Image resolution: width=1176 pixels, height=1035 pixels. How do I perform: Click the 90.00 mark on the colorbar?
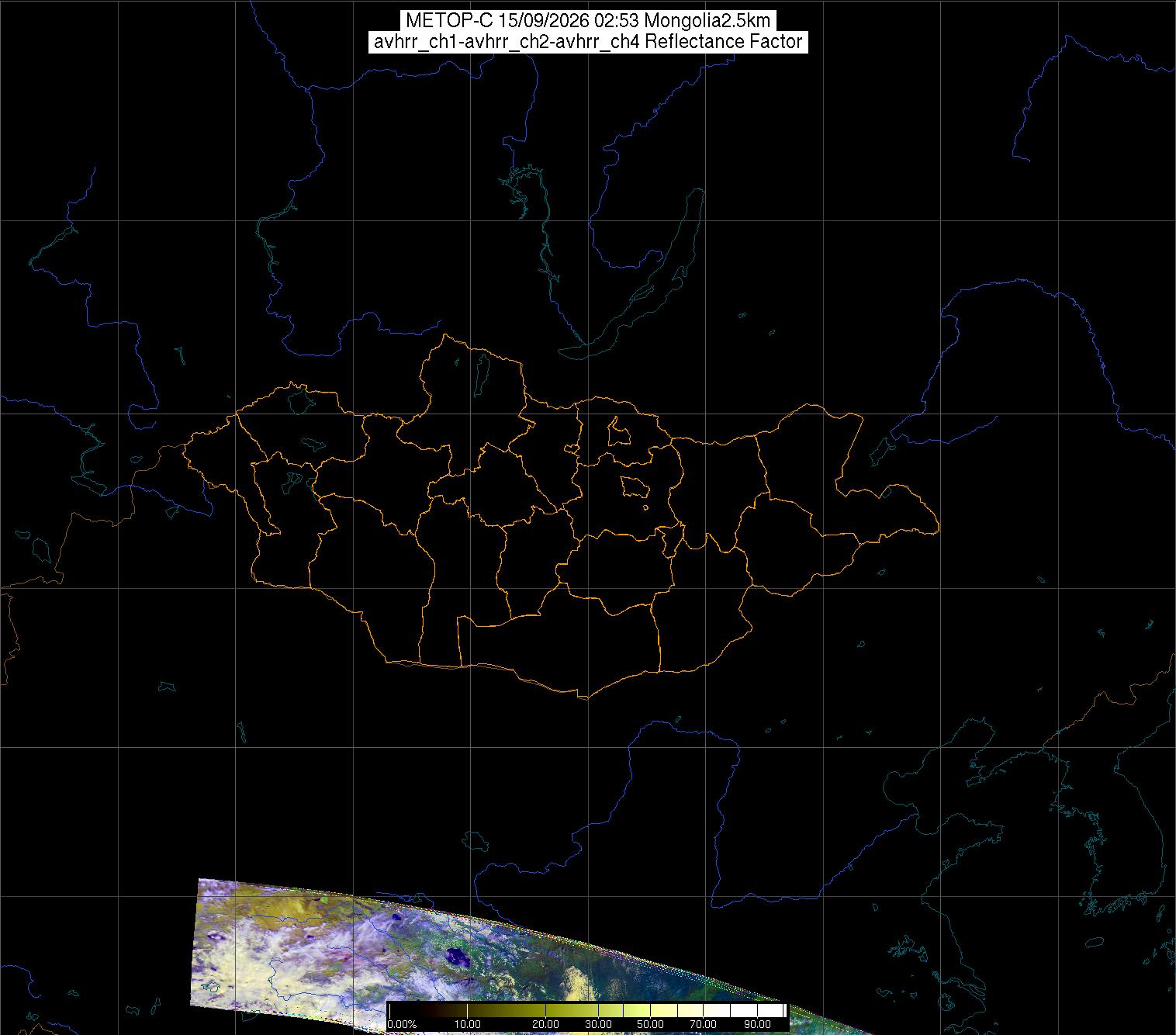tap(756, 1024)
